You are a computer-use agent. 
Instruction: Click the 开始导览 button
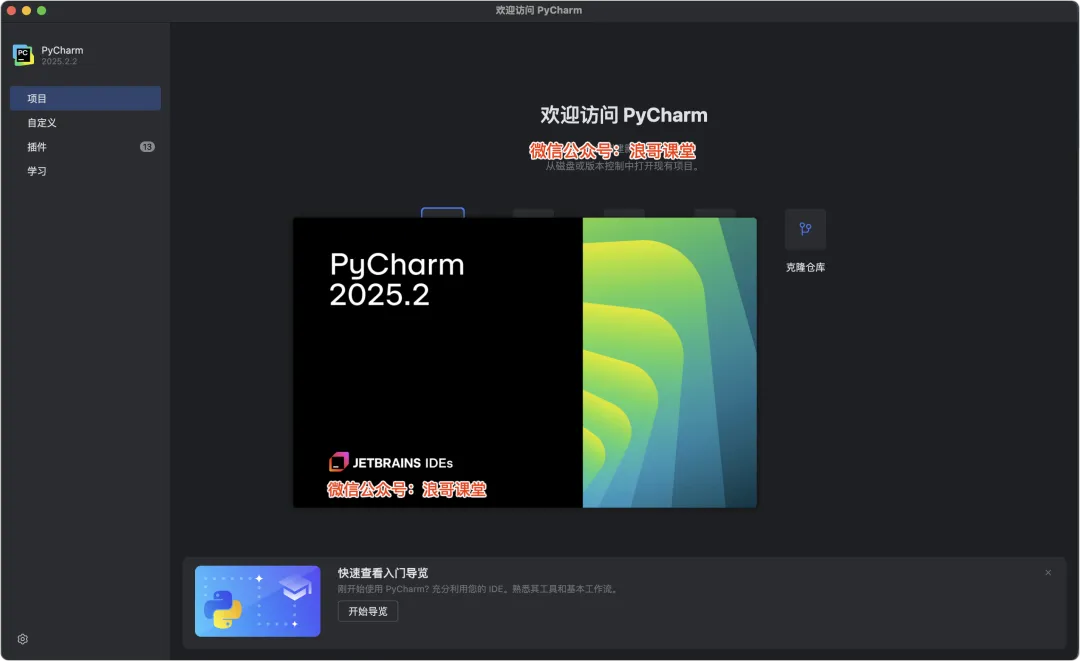click(x=368, y=611)
